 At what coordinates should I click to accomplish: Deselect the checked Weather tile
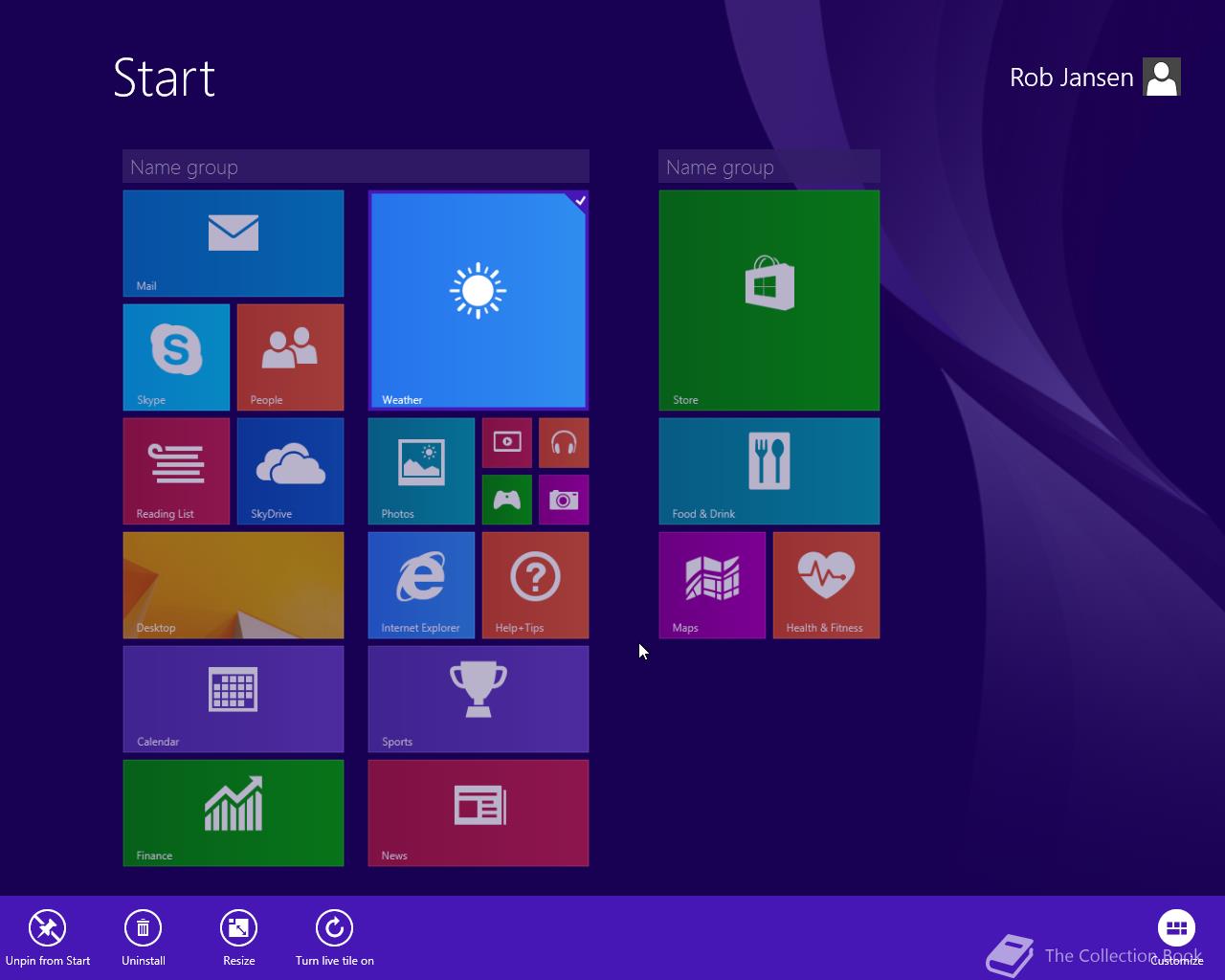click(x=479, y=301)
